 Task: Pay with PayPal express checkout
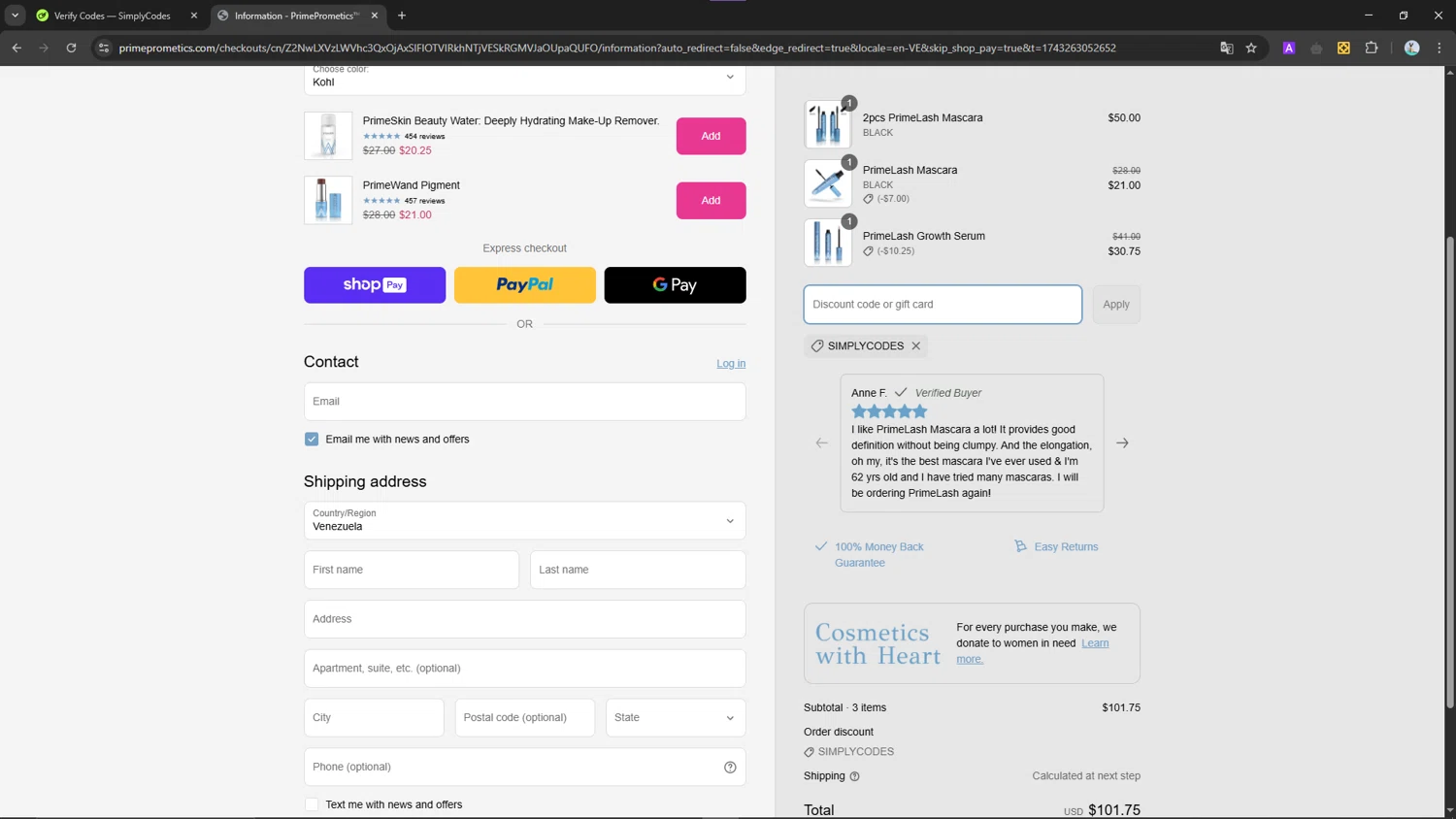(x=525, y=285)
